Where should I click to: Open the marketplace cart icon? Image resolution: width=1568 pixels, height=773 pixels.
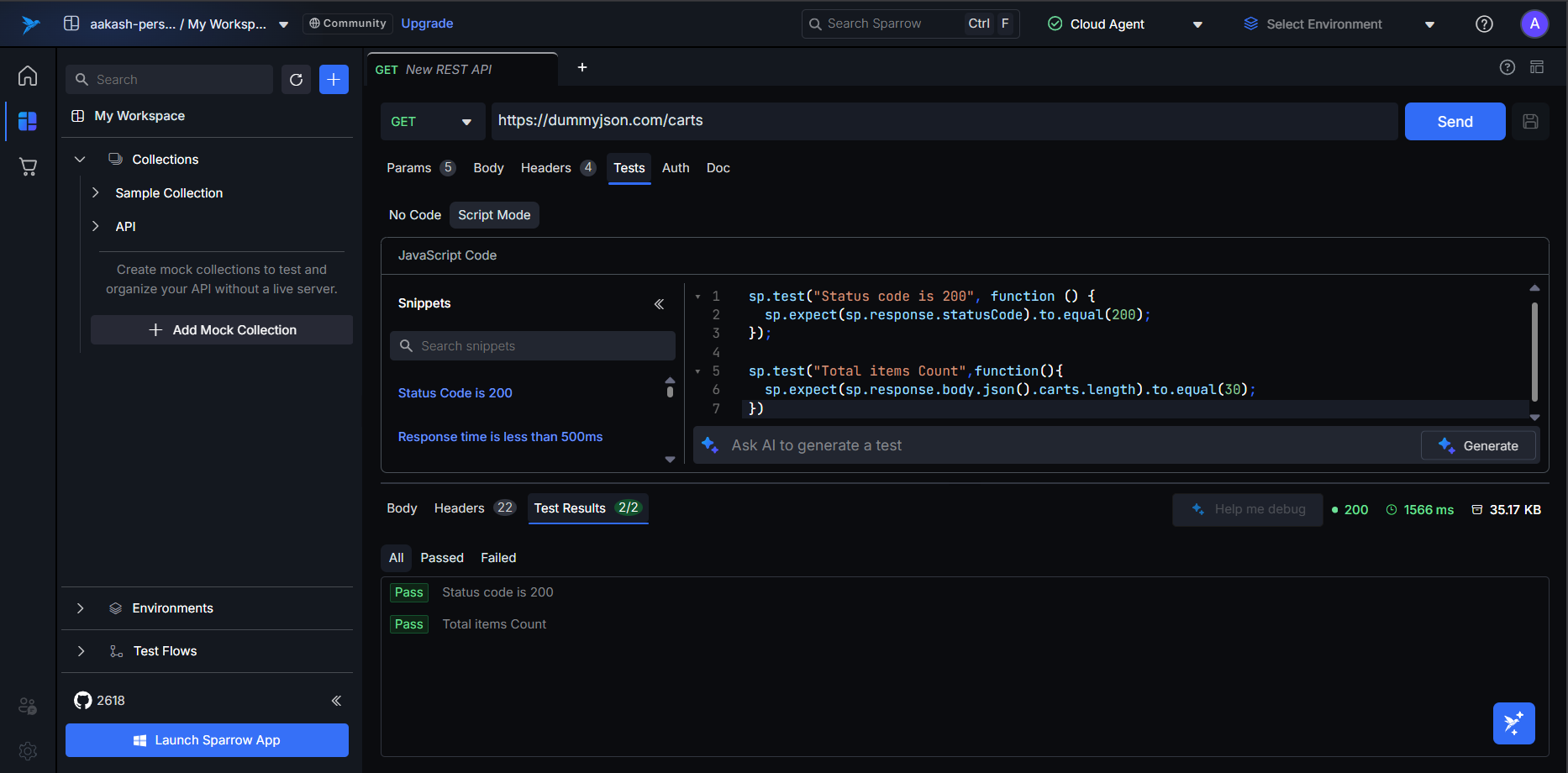click(x=28, y=167)
